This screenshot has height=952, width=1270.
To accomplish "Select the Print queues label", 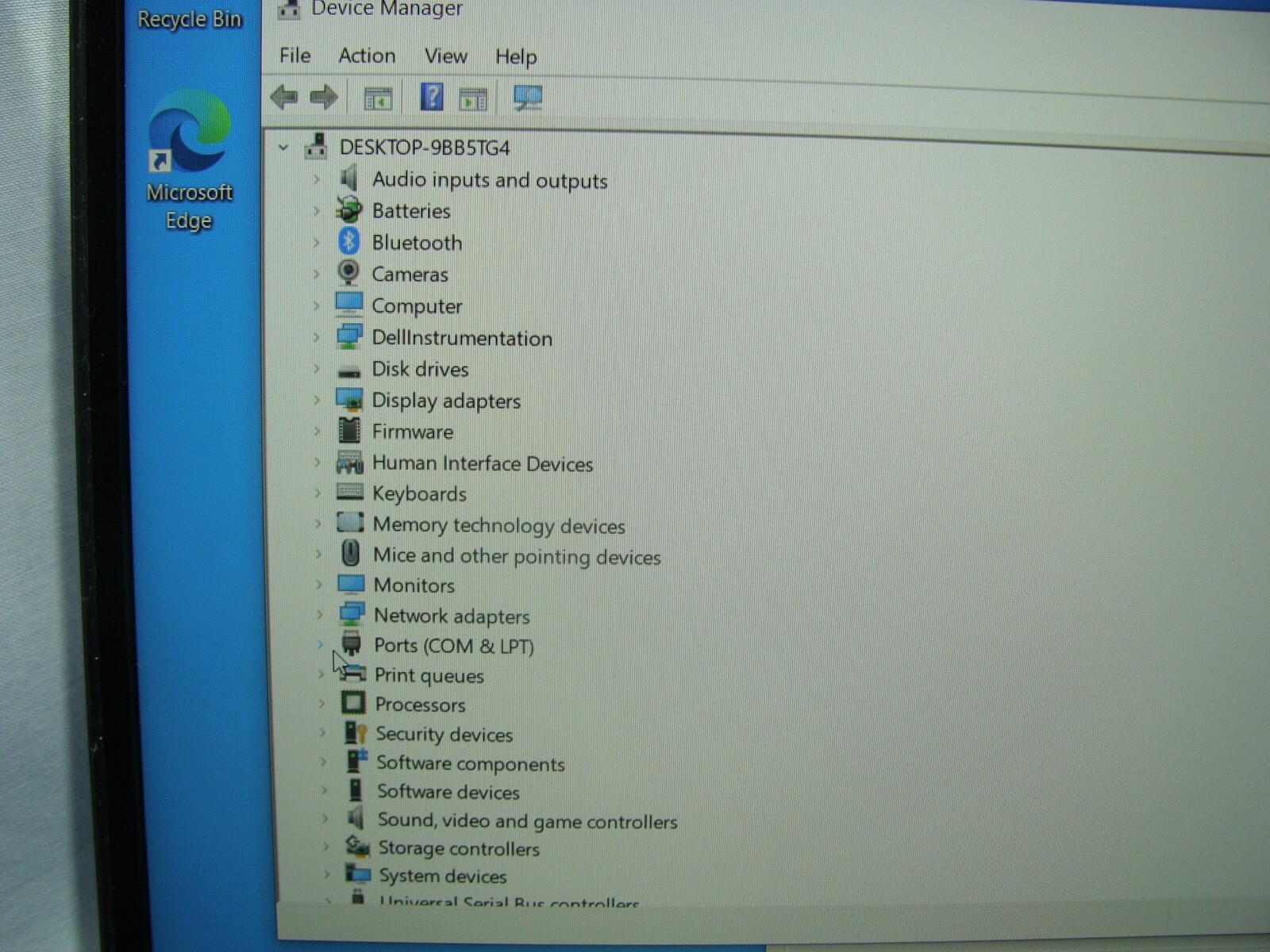I will 429,676.
